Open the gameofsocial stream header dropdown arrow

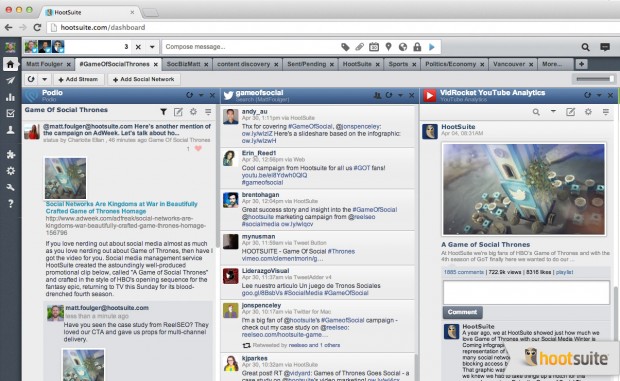coord(400,95)
